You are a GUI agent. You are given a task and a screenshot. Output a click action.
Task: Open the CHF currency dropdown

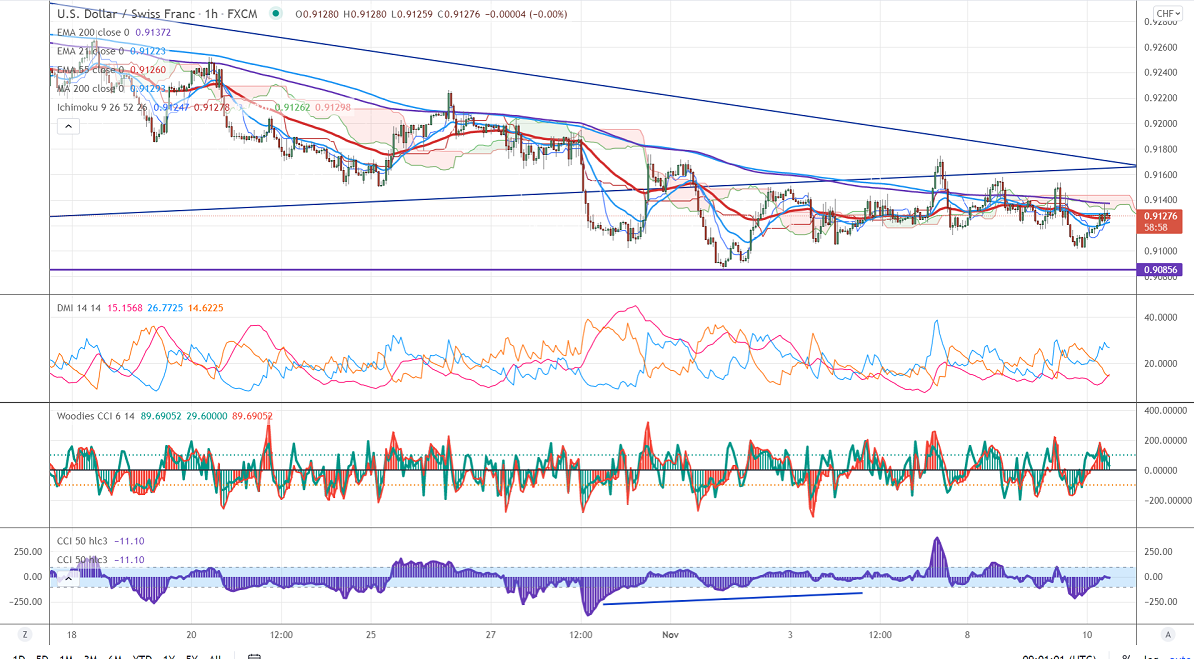tap(1167, 14)
